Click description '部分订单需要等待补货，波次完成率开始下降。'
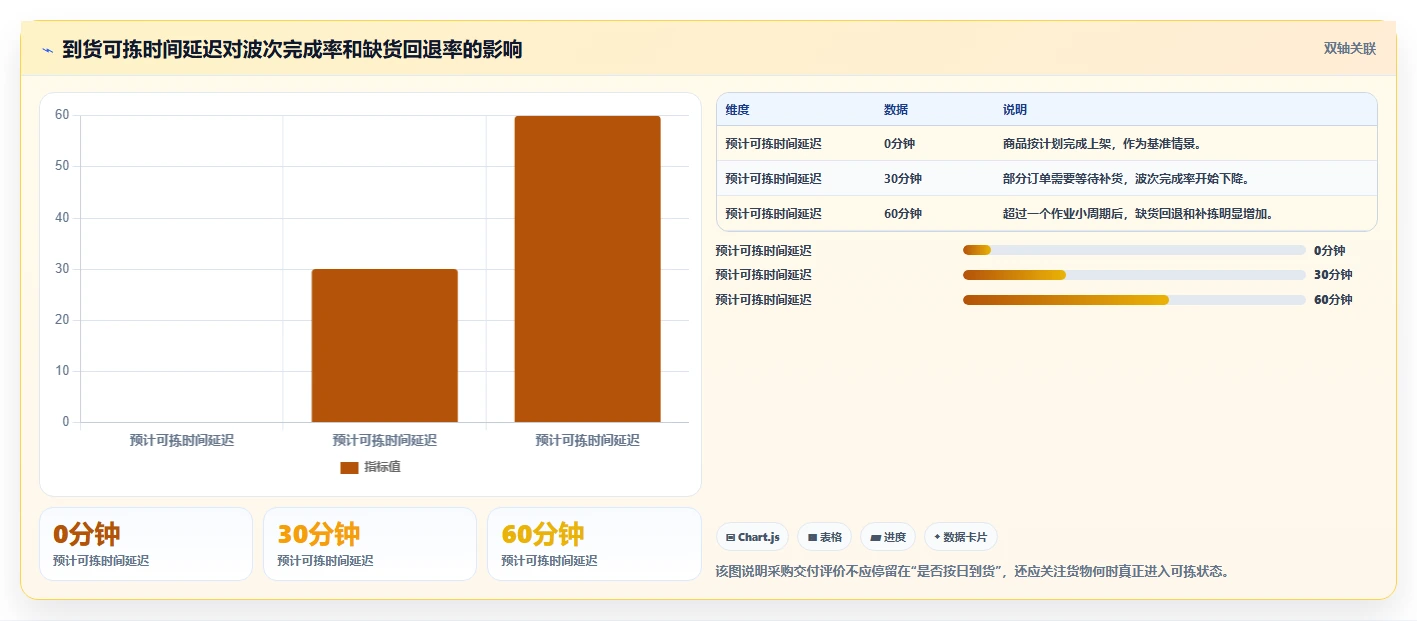This screenshot has height=621, width=1417. pyautogui.click(x=1127, y=179)
